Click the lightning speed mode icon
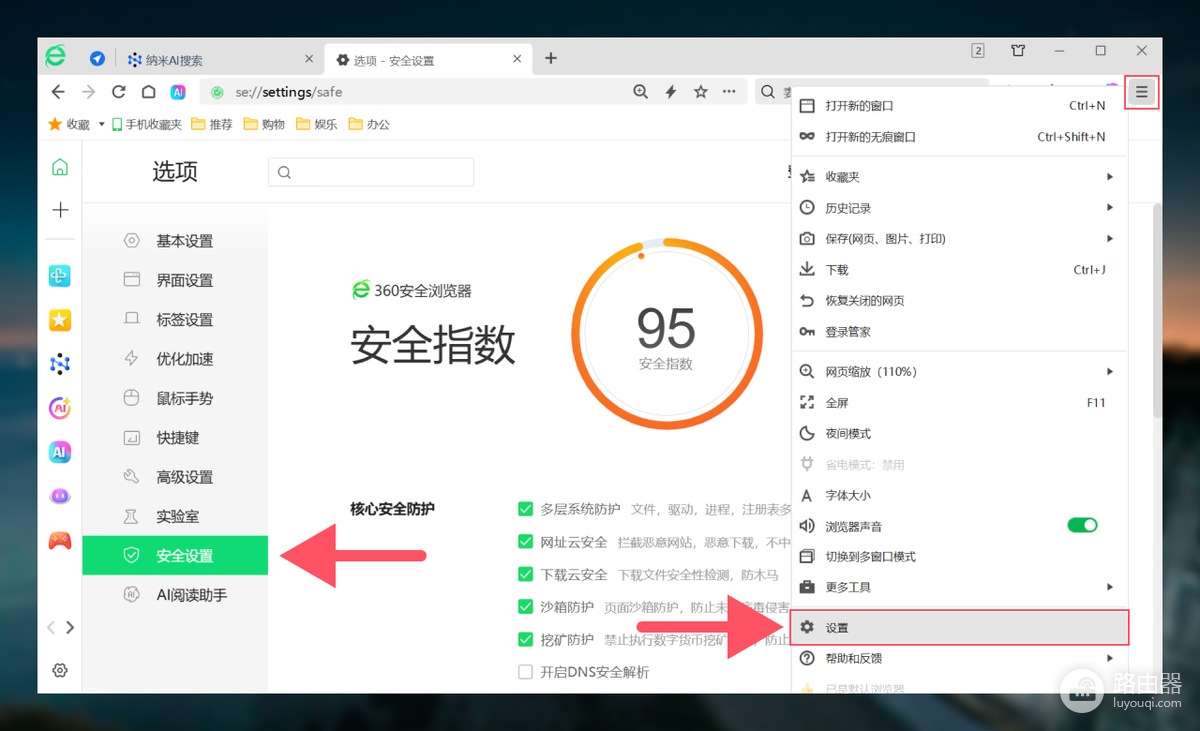The image size is (1200, 731). click(x=671, y=92)
